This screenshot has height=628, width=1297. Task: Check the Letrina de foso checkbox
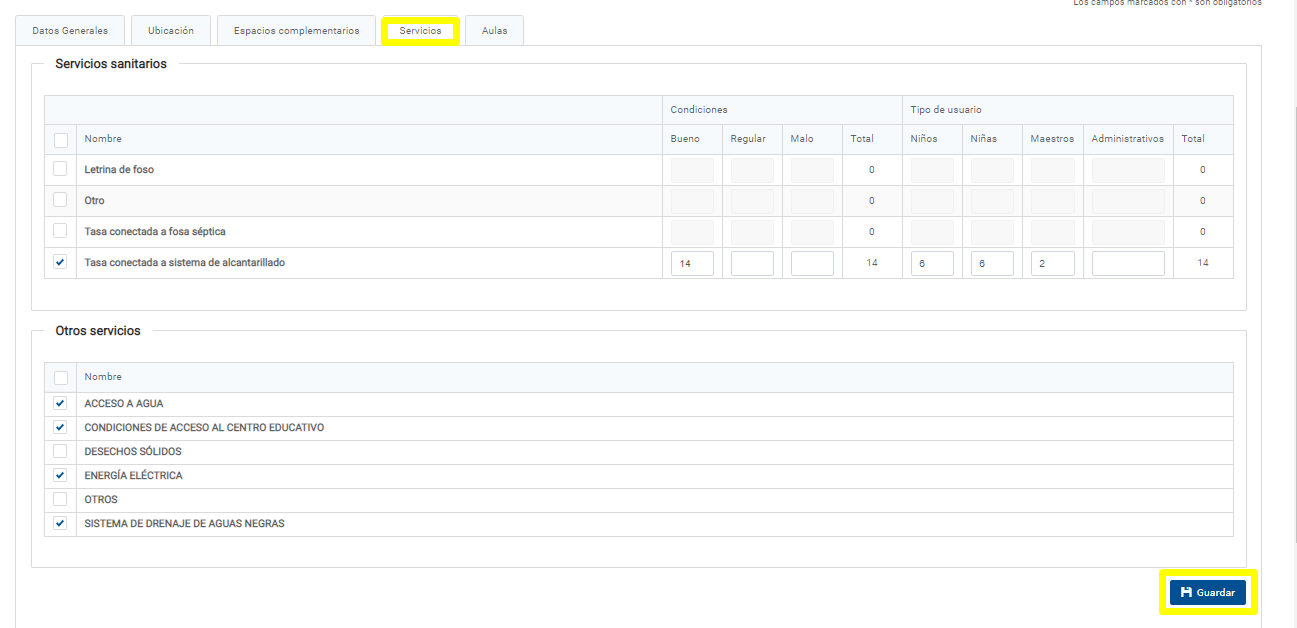coord(60,169)
